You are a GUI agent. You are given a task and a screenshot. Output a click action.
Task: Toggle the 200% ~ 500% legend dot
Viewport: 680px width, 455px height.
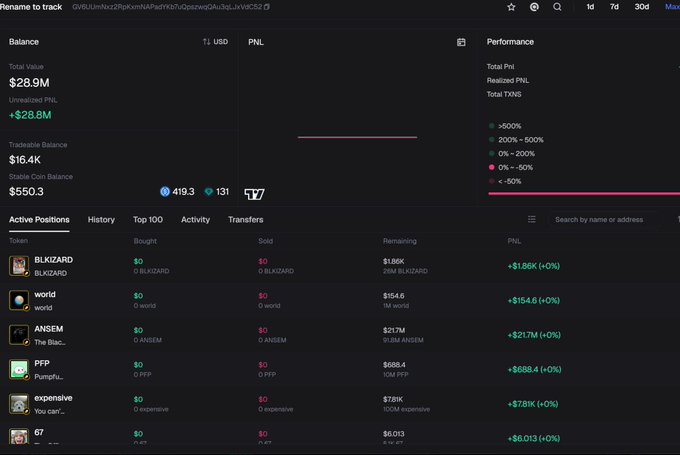click(x=491, y=140)
